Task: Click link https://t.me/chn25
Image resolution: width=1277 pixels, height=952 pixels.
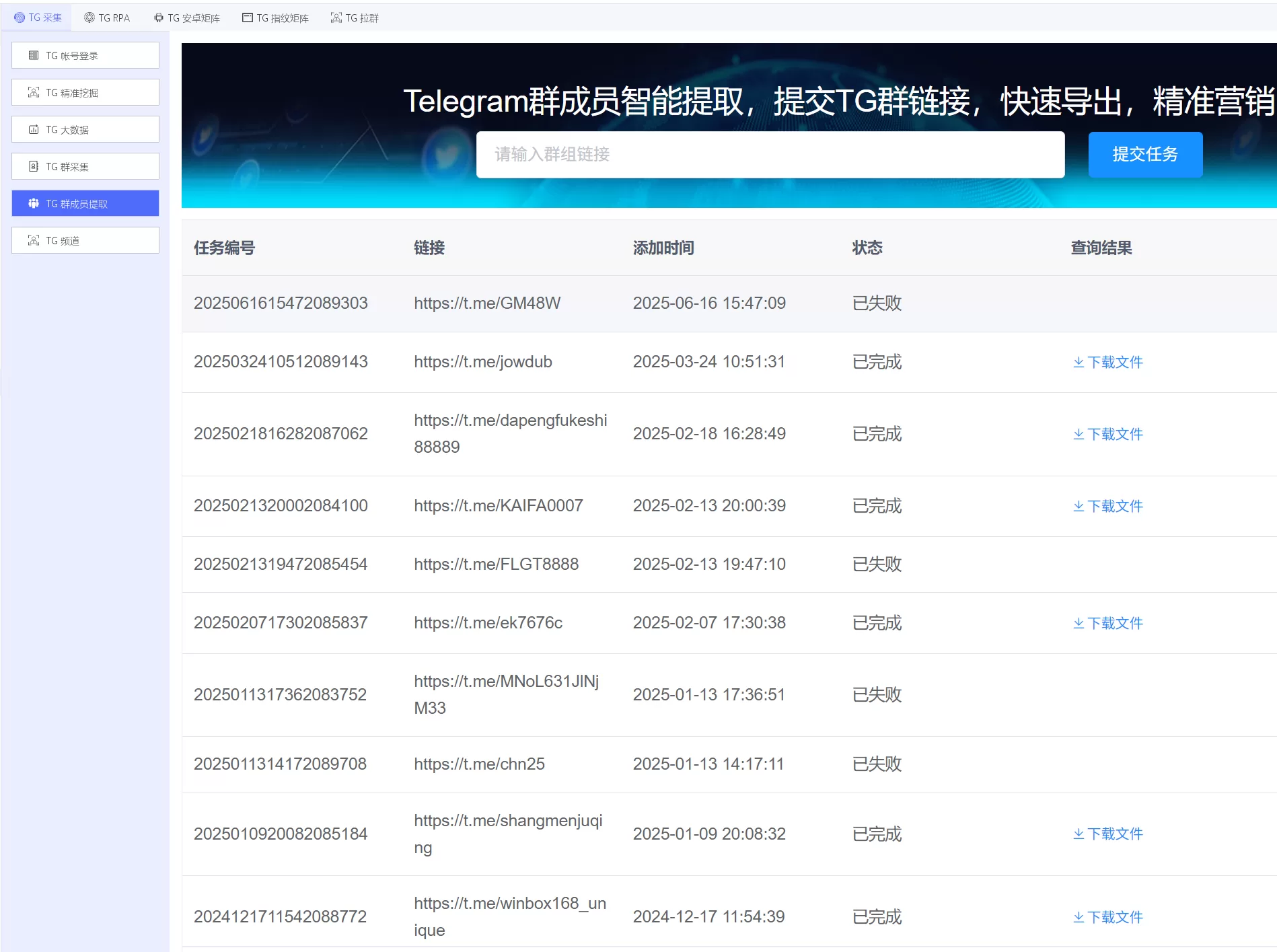Action: pos(479,764)
